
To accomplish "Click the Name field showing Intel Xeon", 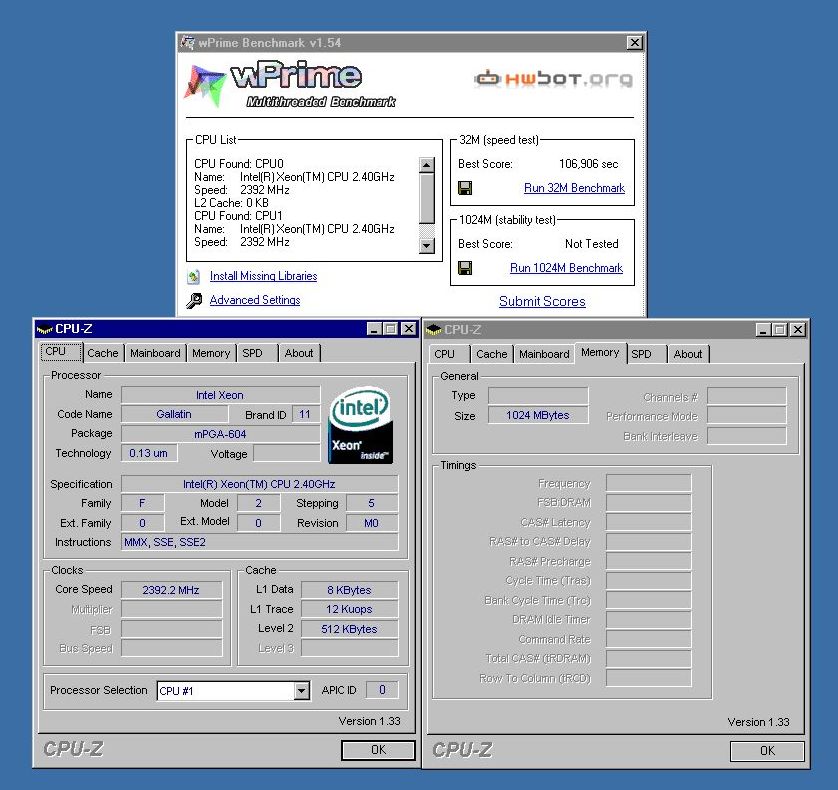I will click(220, 395).
